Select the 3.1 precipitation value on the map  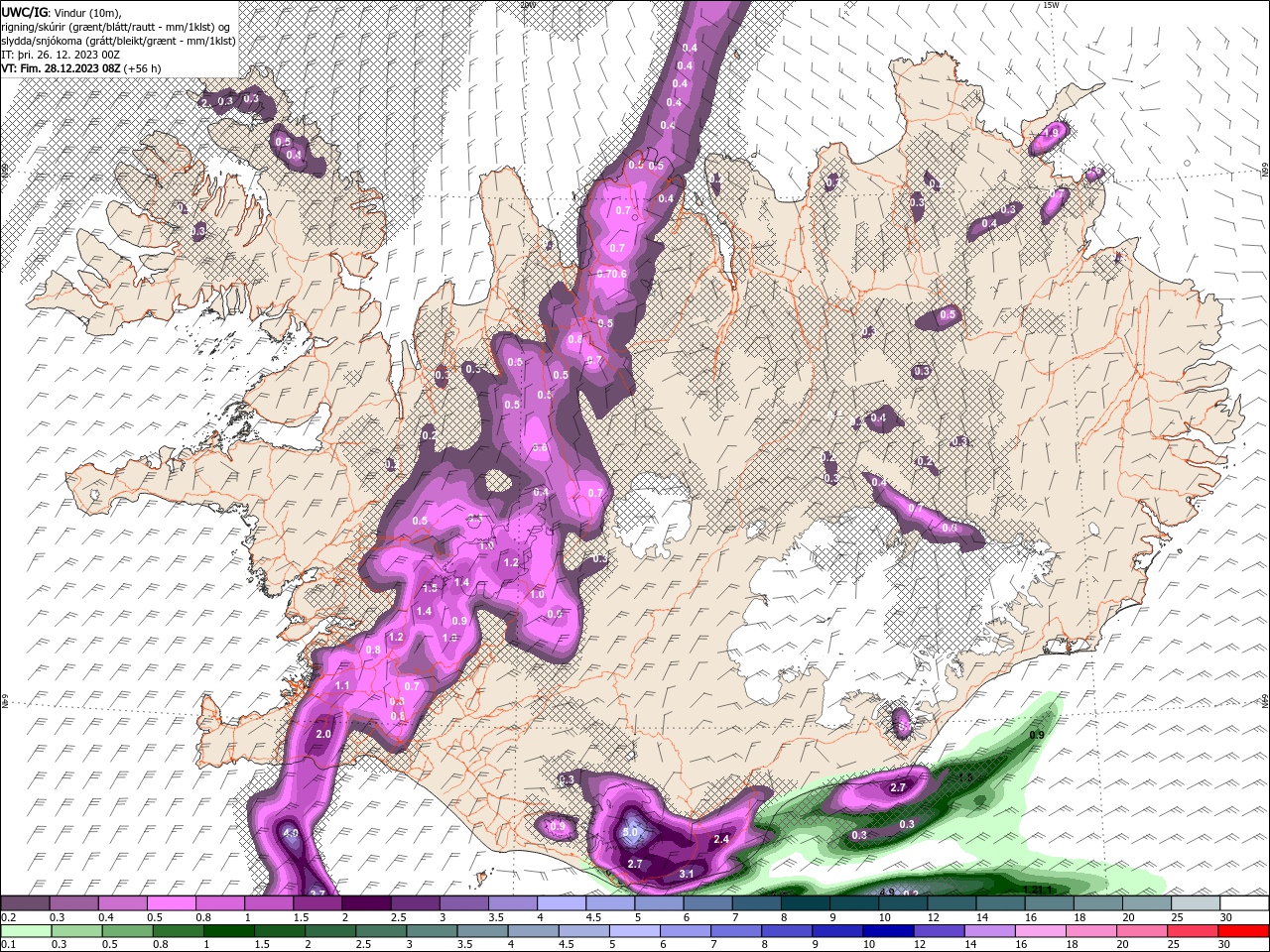click(687, 874)
